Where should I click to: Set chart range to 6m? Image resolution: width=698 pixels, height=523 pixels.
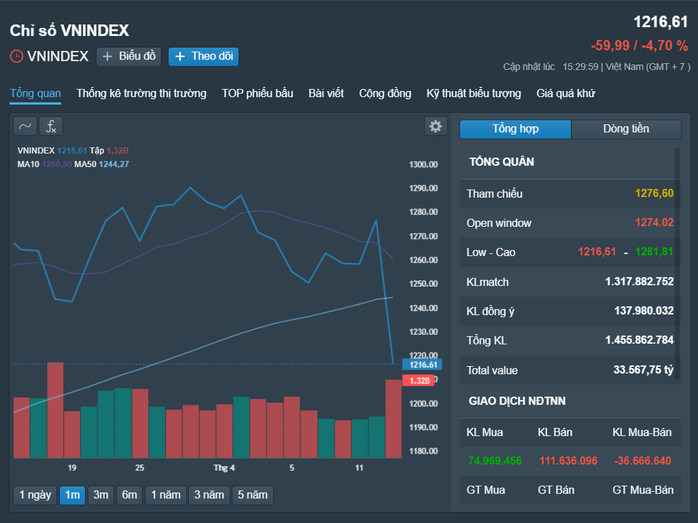coord(130,495)
